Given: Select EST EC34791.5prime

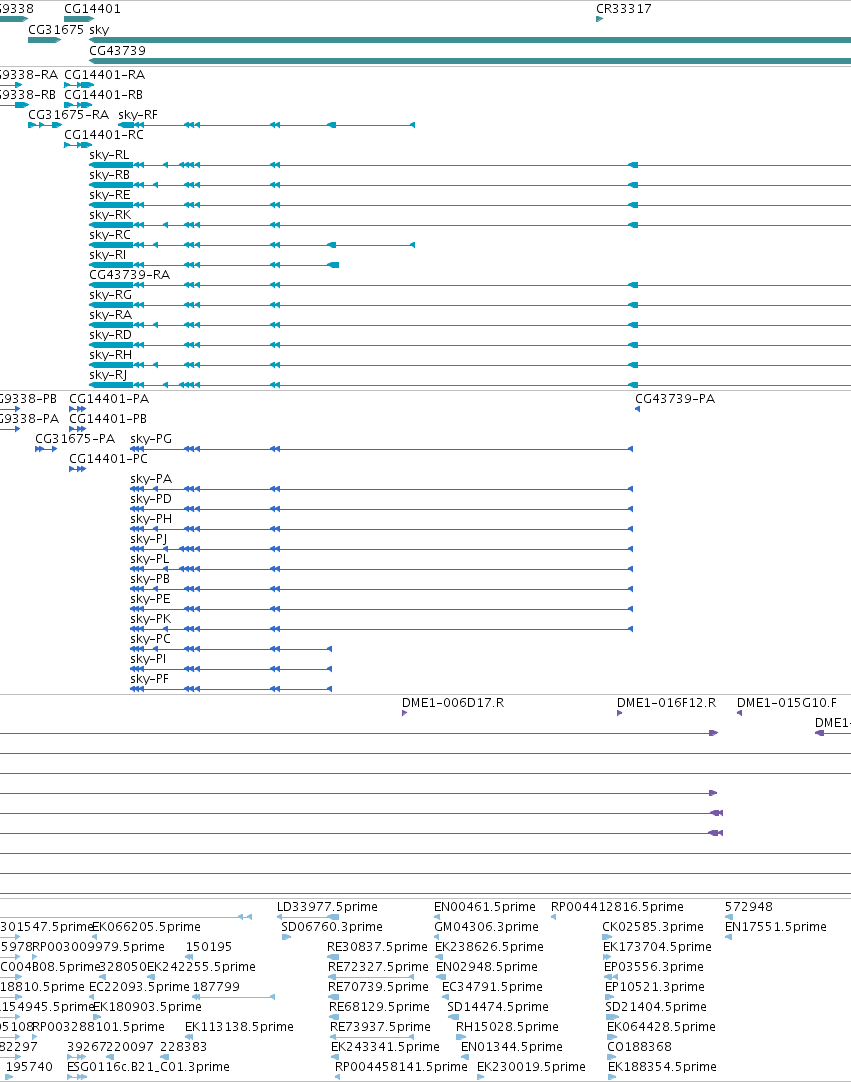Looking at the screenshot, I should click(x=447, y=997).
